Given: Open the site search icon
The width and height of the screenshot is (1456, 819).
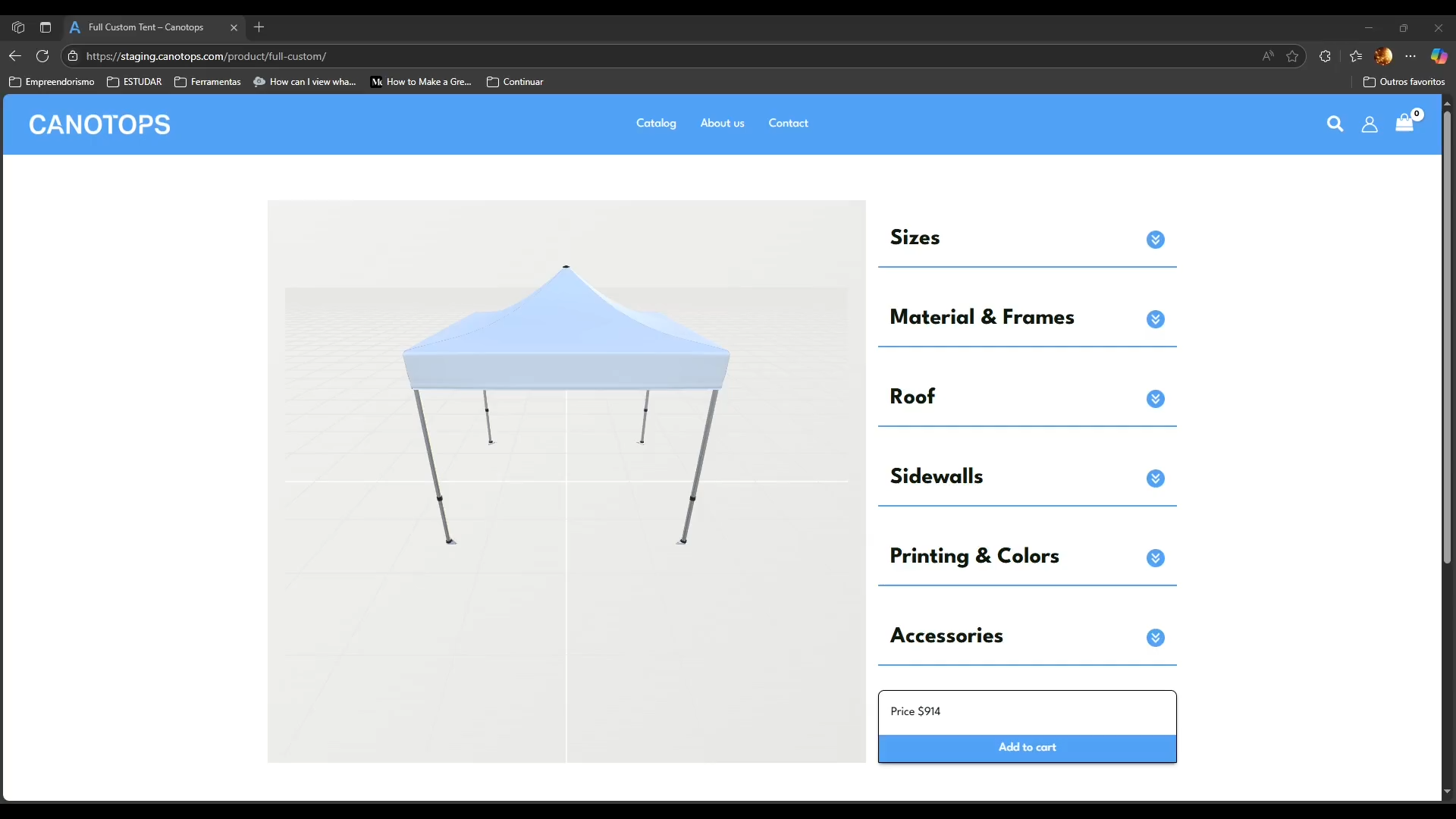Looking at the screenshot, I should pos(1335,124).
